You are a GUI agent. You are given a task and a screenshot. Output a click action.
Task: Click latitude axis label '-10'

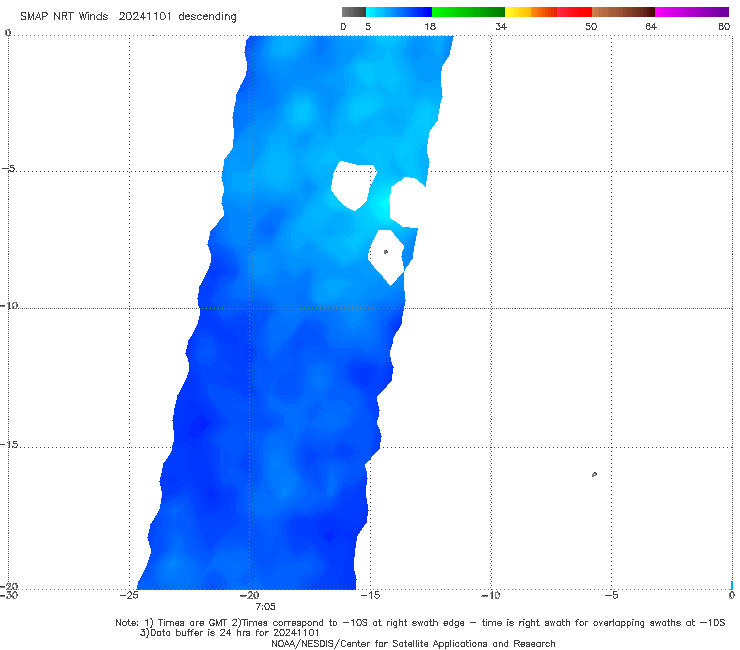[x=9, y=305]
